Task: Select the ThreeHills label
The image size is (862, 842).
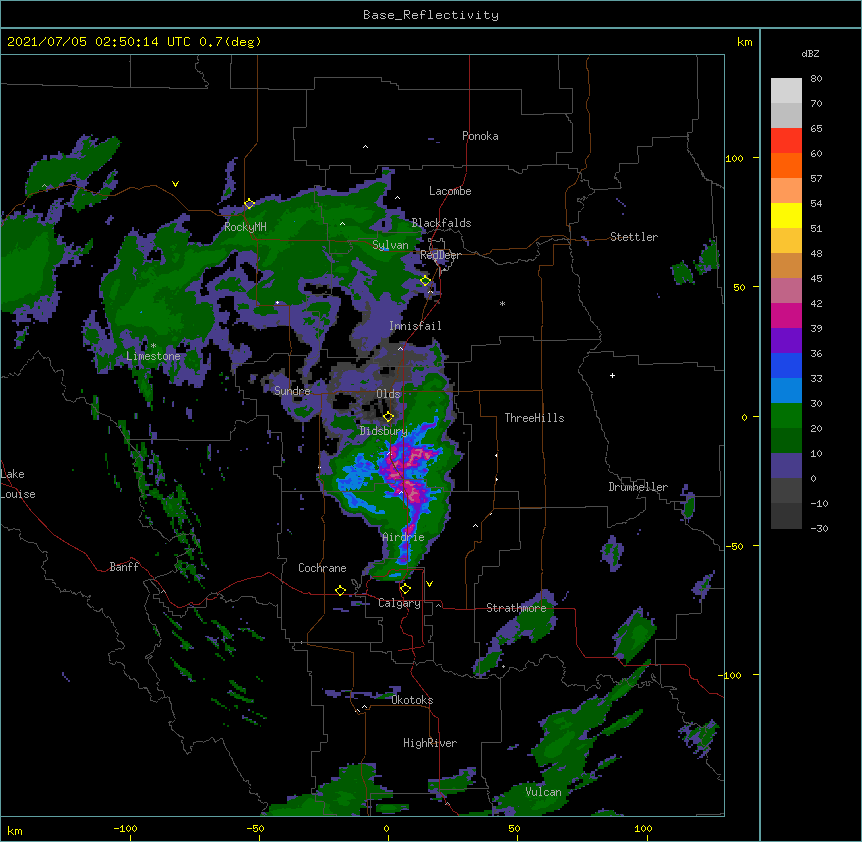Action: (534, 418)
